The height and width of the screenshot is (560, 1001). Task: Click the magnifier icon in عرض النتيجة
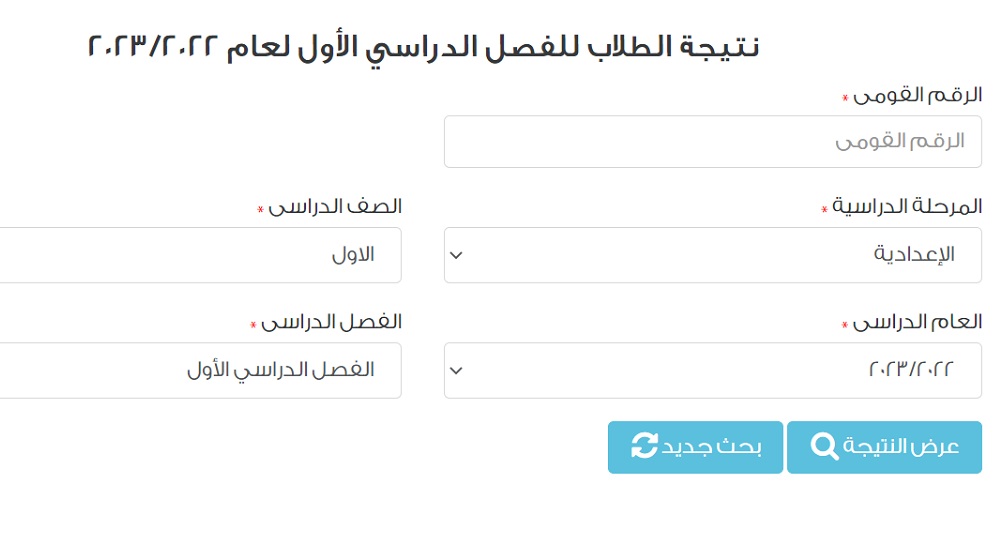click(x=824, y=447)
